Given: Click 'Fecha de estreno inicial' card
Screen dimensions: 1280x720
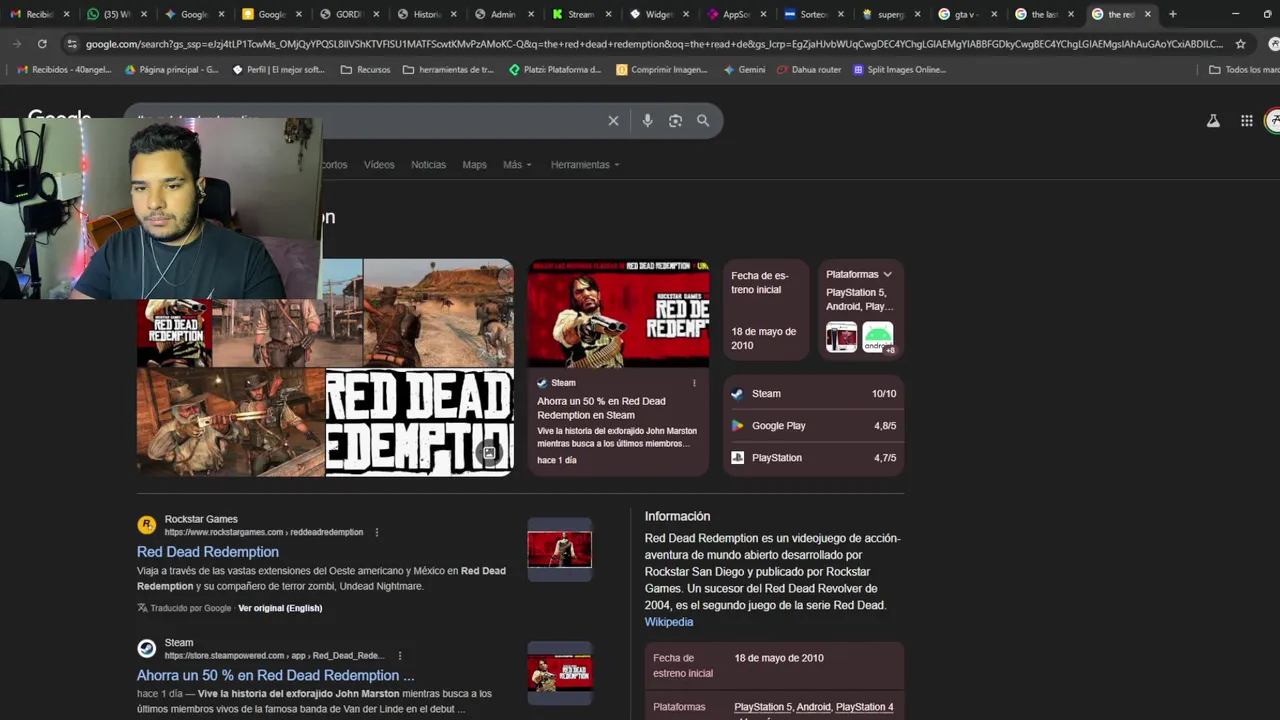Looking at the screenshot, I should click(766, 311).
